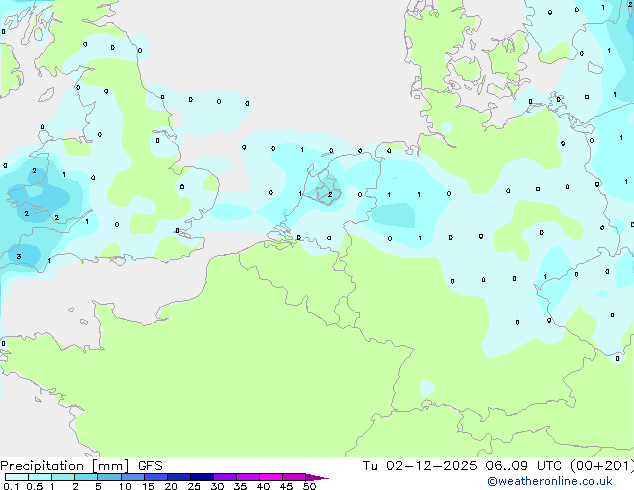This screenshot has height=490, width=634.
Task: Click the 'Precipitation [mm]' title text
Action: click(65, 466)
